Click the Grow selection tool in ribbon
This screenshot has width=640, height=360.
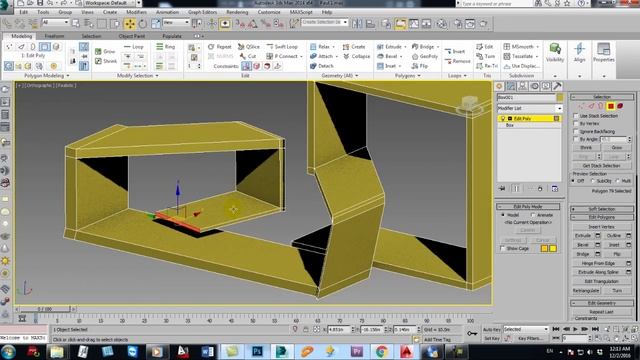click(x=105, y=51)
